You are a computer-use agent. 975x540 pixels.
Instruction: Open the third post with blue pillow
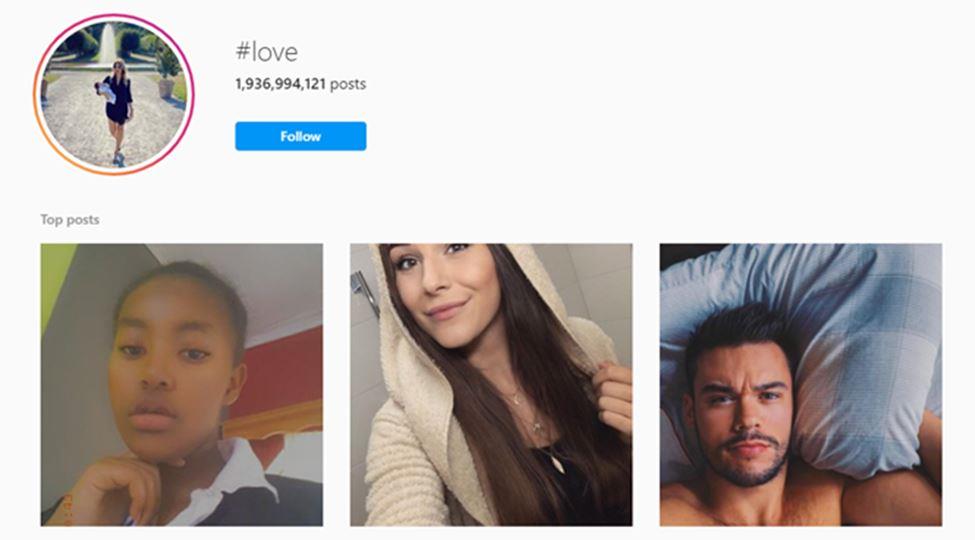[801, 384]
